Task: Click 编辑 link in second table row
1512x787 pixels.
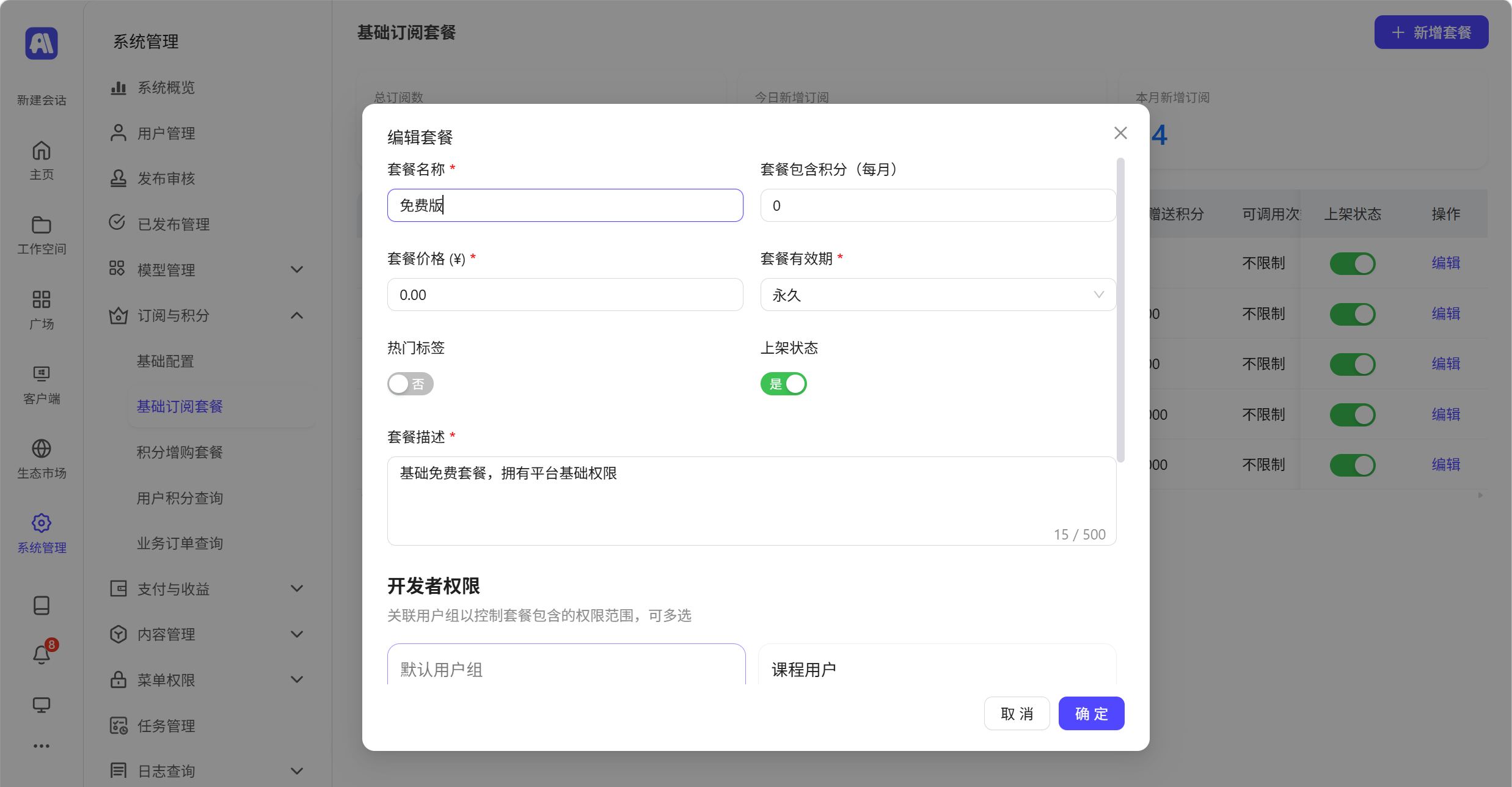Action: tap(1446, 314)
